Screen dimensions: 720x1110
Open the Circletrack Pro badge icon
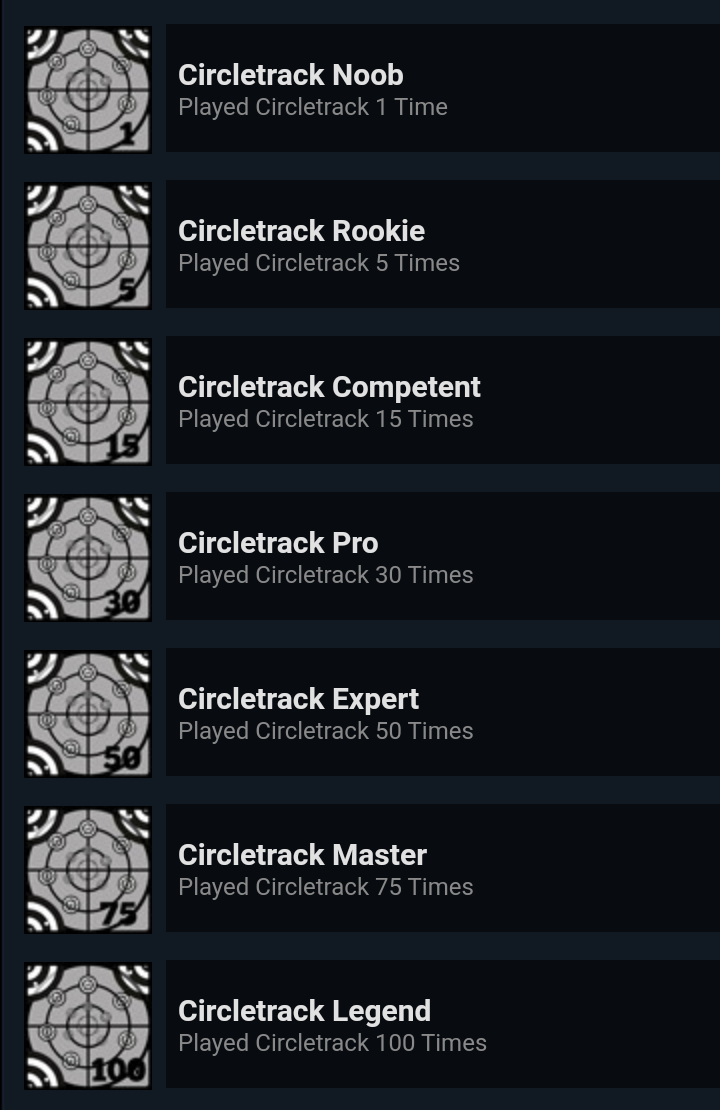coord(88,558)
